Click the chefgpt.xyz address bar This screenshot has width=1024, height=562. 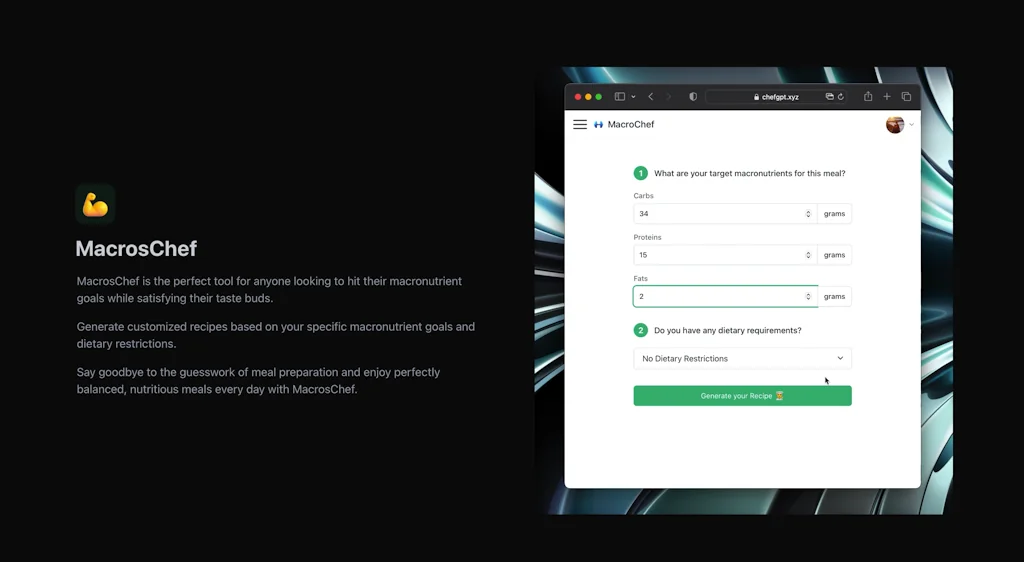pos(776,97)
